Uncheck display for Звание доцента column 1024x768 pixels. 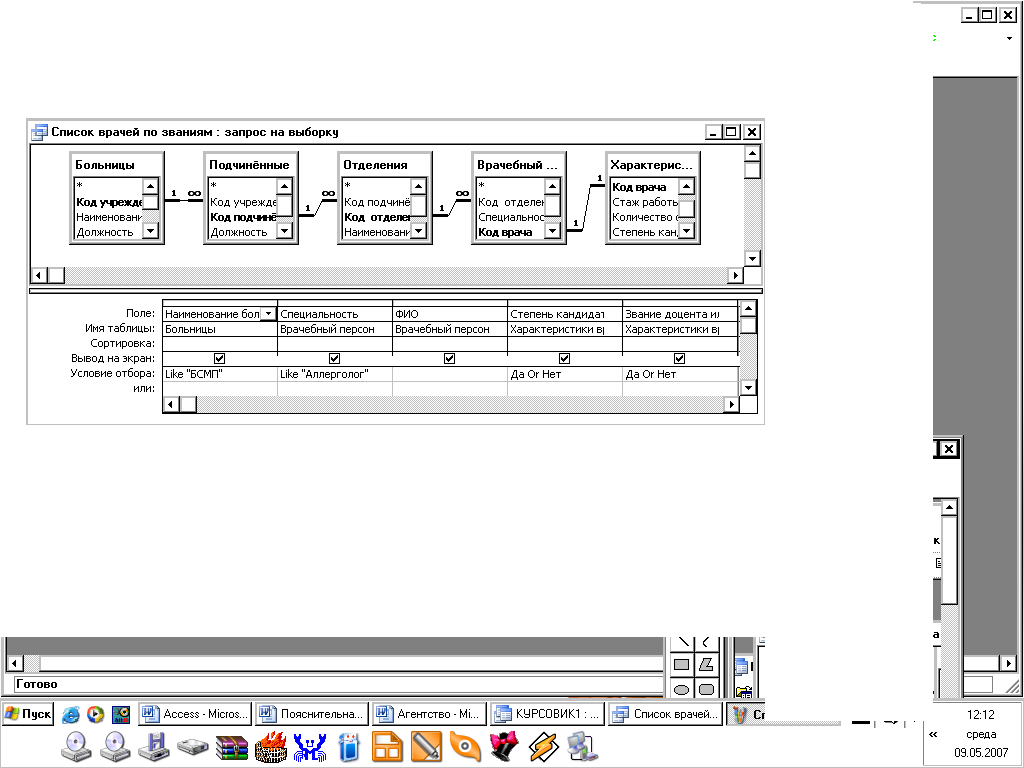point(679,359)
